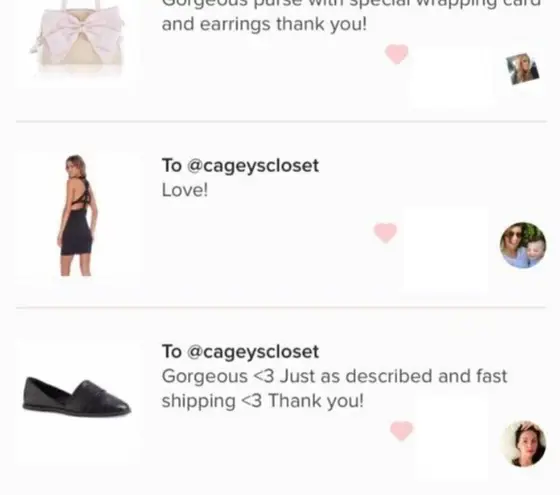560x495 pixels.
Task: Open the blonde reviewer's tilted square avatar
Action: 523,69
